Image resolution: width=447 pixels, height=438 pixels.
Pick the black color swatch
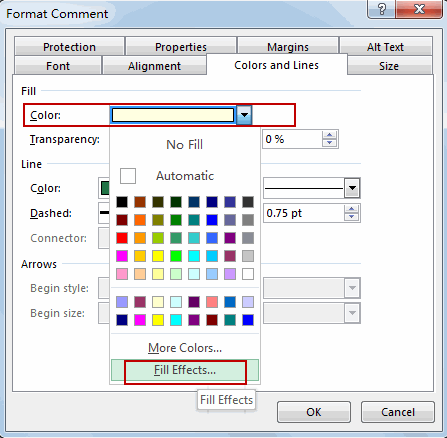[x=122, y=202]
